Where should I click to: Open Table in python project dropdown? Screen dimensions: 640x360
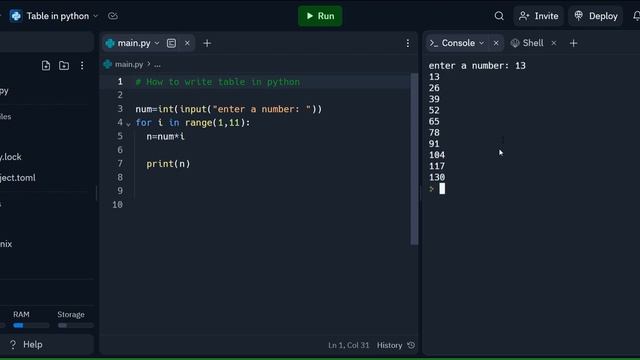96,16
